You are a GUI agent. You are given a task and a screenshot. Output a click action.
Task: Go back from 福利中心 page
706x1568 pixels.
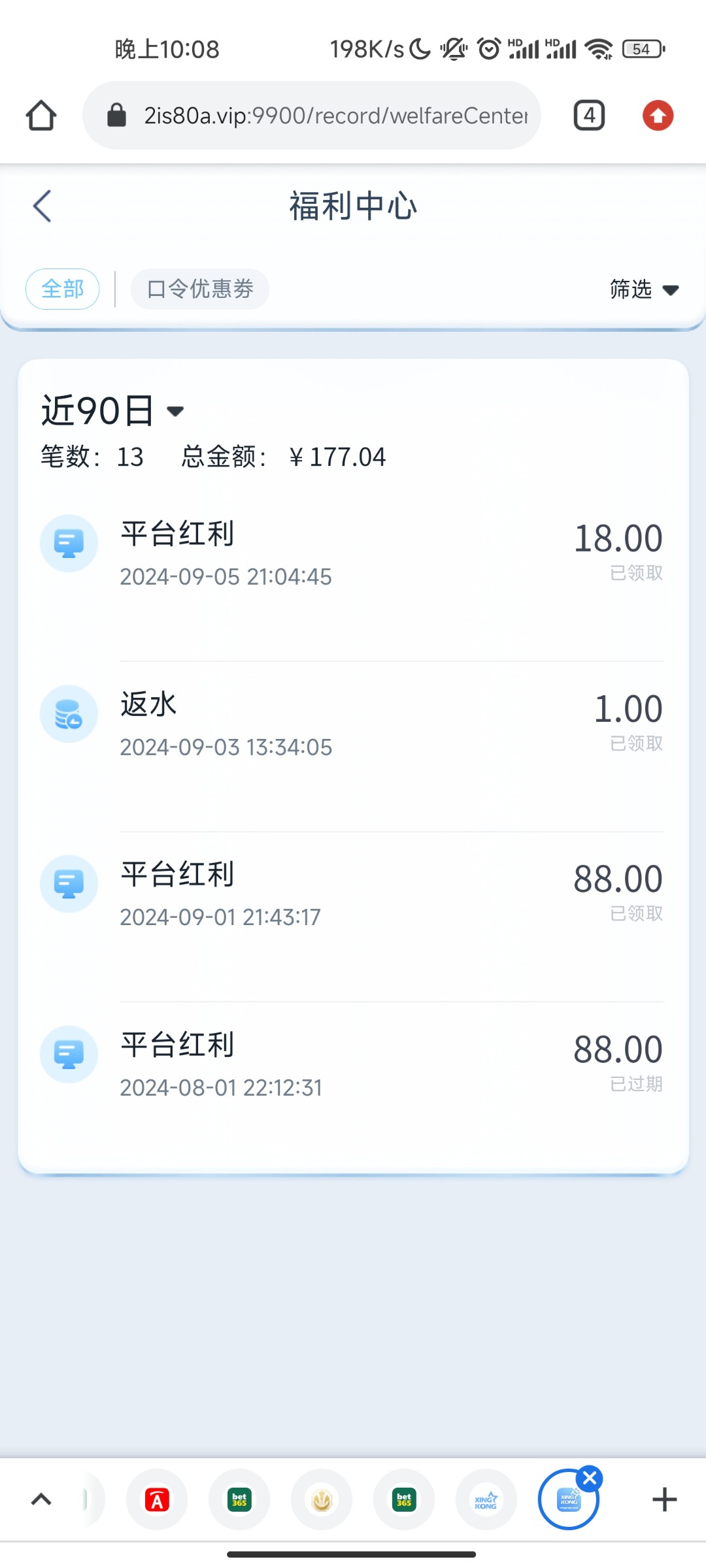(x=42, y=206)
